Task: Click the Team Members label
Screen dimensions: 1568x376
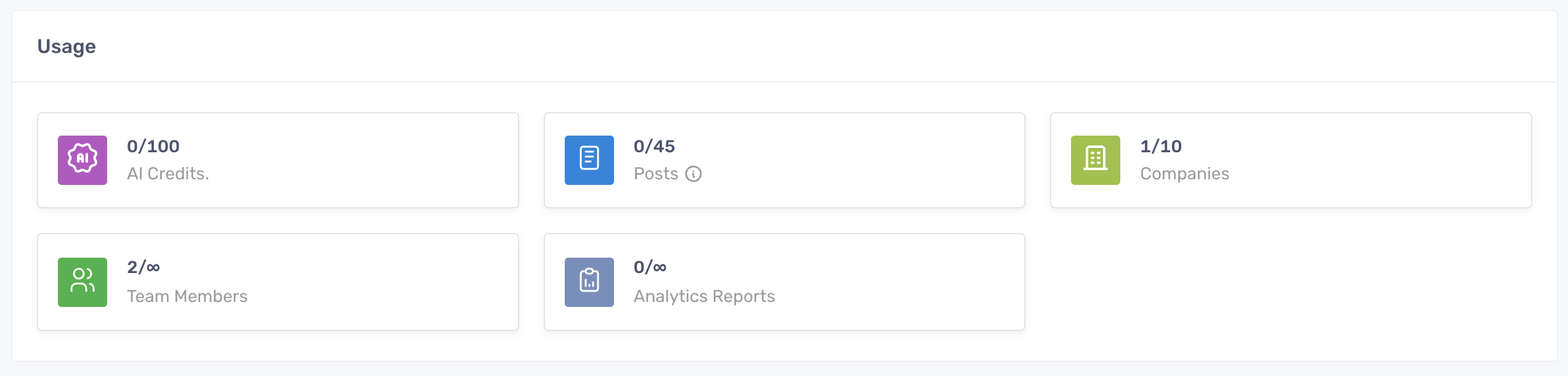Action: point(187,296)
